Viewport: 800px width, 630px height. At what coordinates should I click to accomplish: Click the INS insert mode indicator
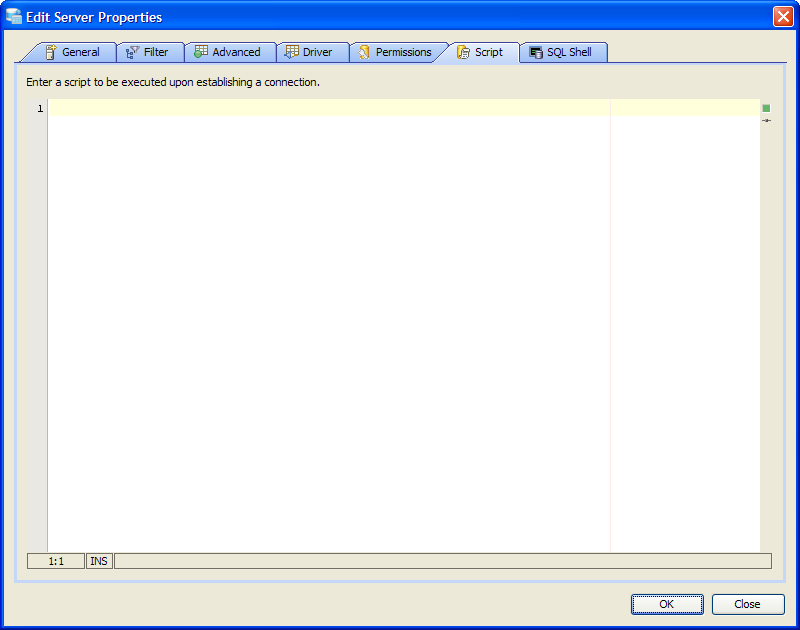click(99, 561)
